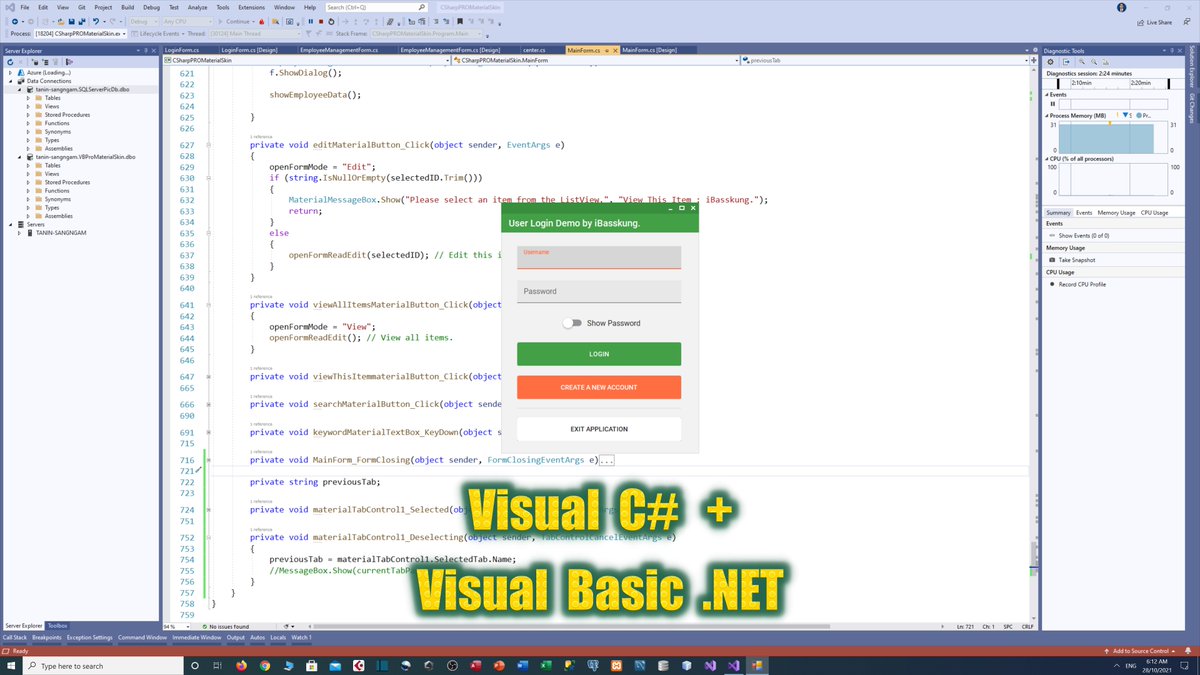1200x675 pixels.
Task: Switch to the Toolbox tab
Action: coord(58,625)
